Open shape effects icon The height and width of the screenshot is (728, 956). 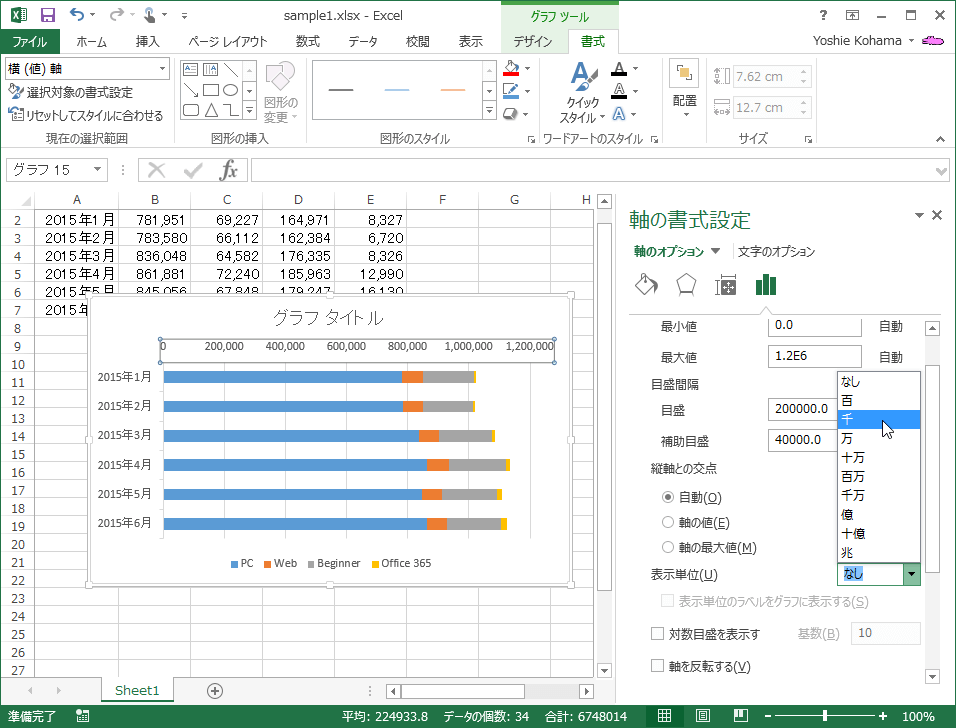[511, 114]
